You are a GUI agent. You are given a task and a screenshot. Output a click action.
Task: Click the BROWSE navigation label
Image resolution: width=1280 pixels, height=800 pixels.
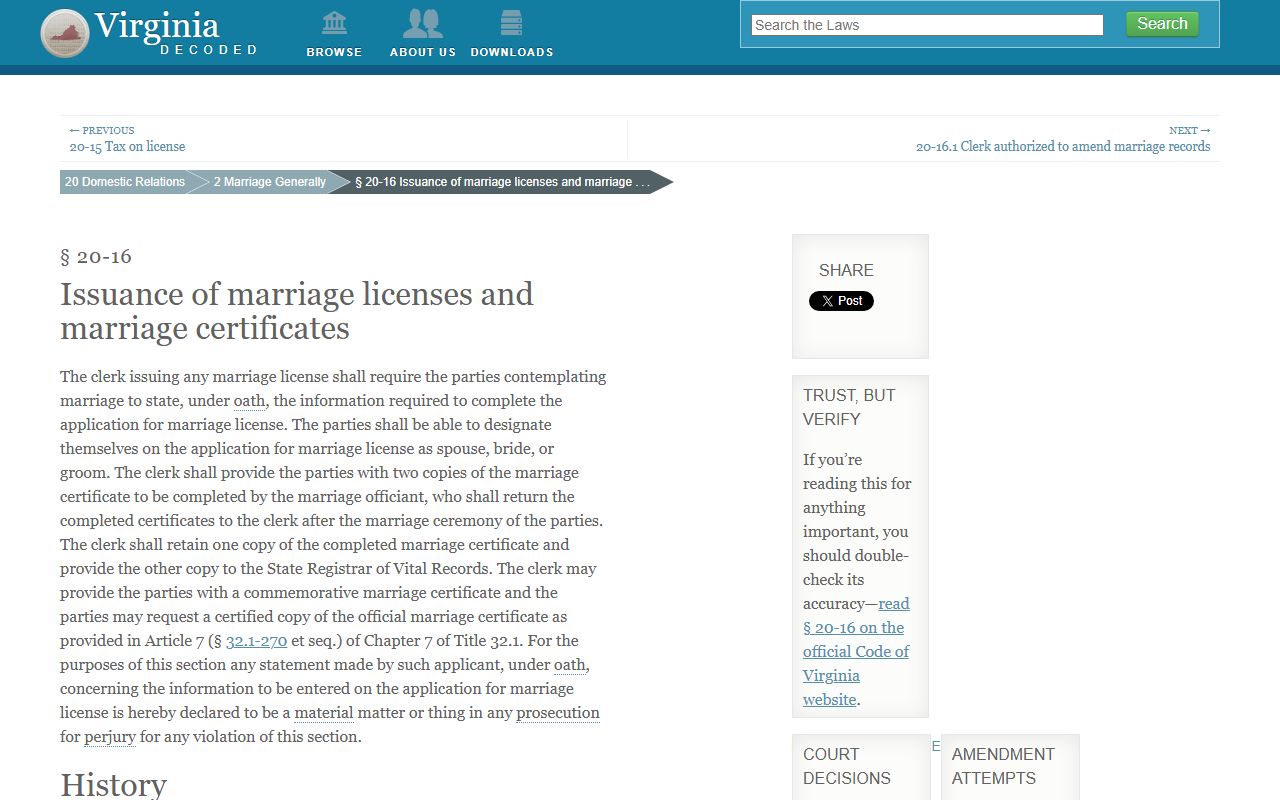point(334,52)
